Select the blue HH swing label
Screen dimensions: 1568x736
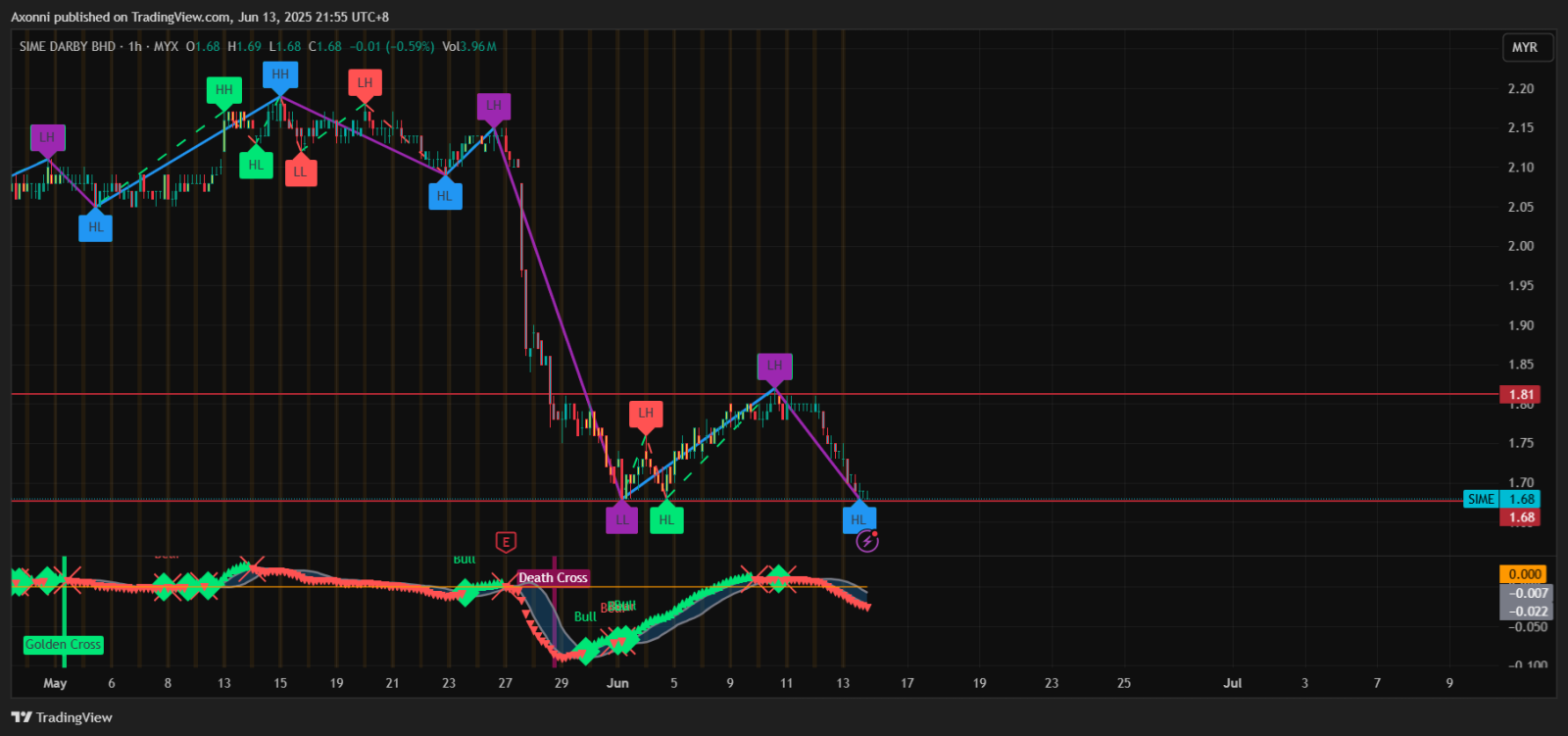pyautogui.click(x=280, y=74)
